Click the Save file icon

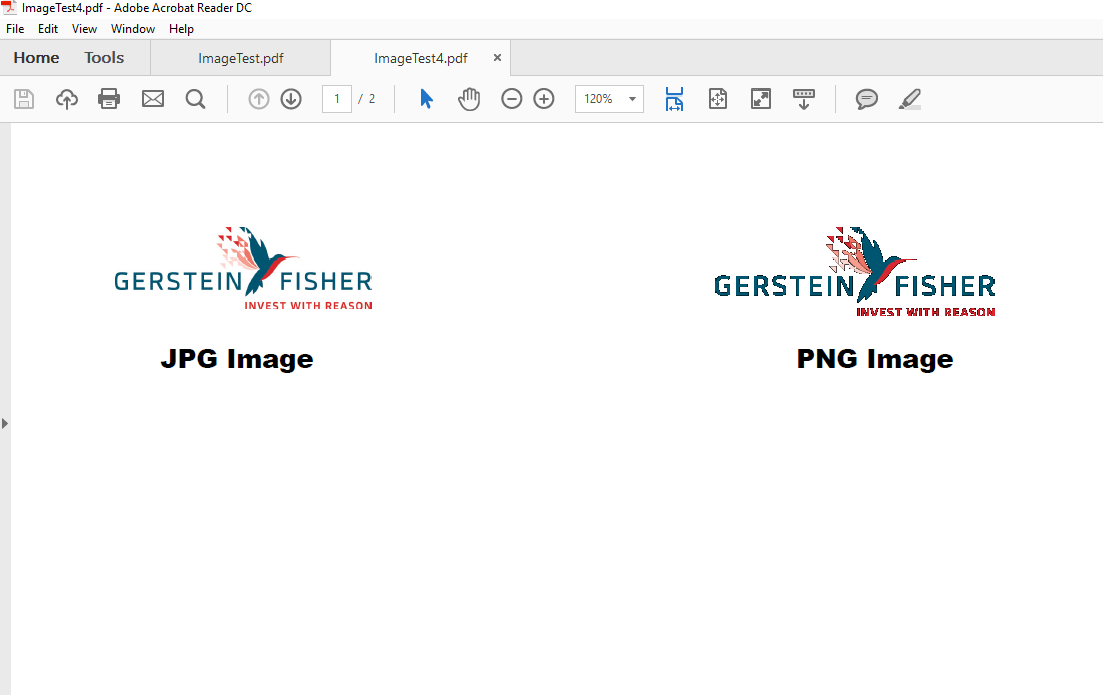[x=24, y=99]
